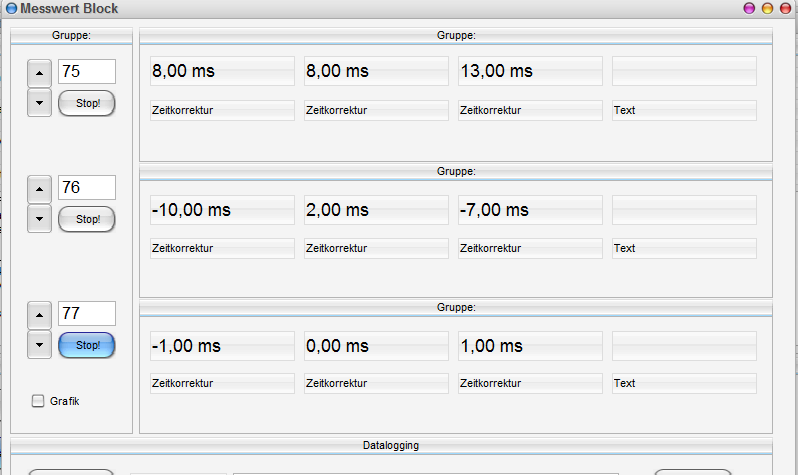Decrease the group 76 number with down arrow
The height and width of the screenshot is (475, 798).
(x=39, y=218)
